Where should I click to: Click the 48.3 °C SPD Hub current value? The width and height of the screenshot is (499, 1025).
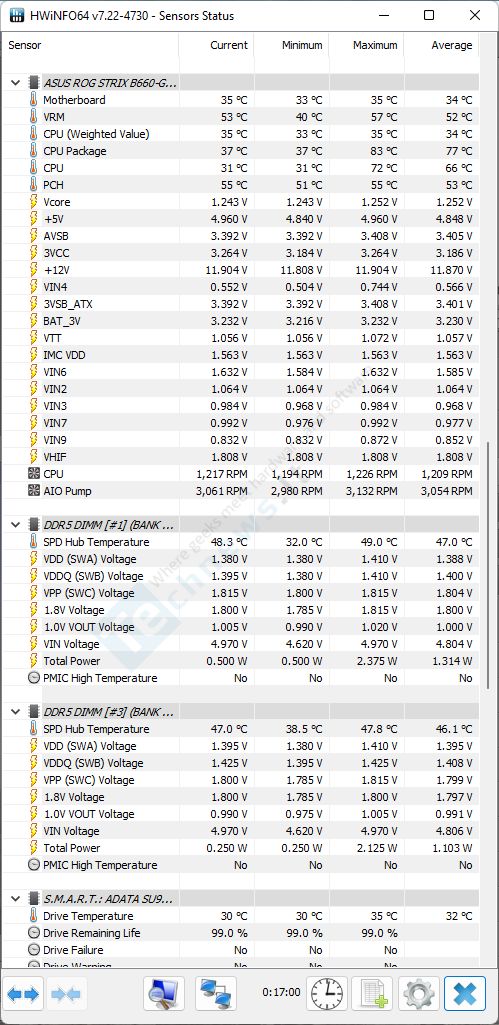[x=227, y=542]
